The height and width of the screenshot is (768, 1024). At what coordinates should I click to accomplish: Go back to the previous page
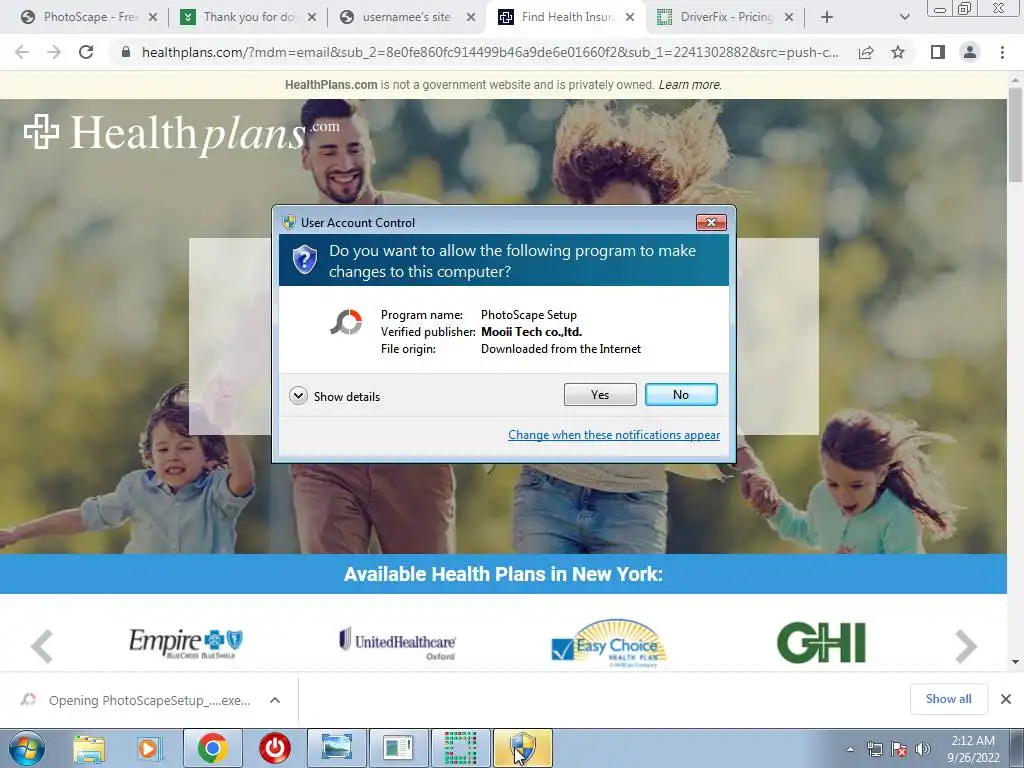click(22, 52)
